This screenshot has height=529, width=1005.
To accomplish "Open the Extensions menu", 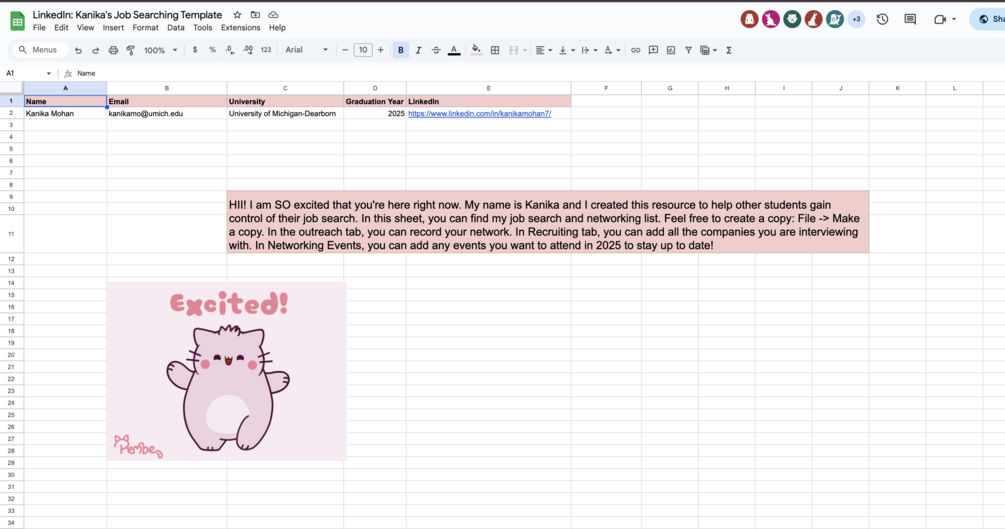I will (x=240, y=28).
